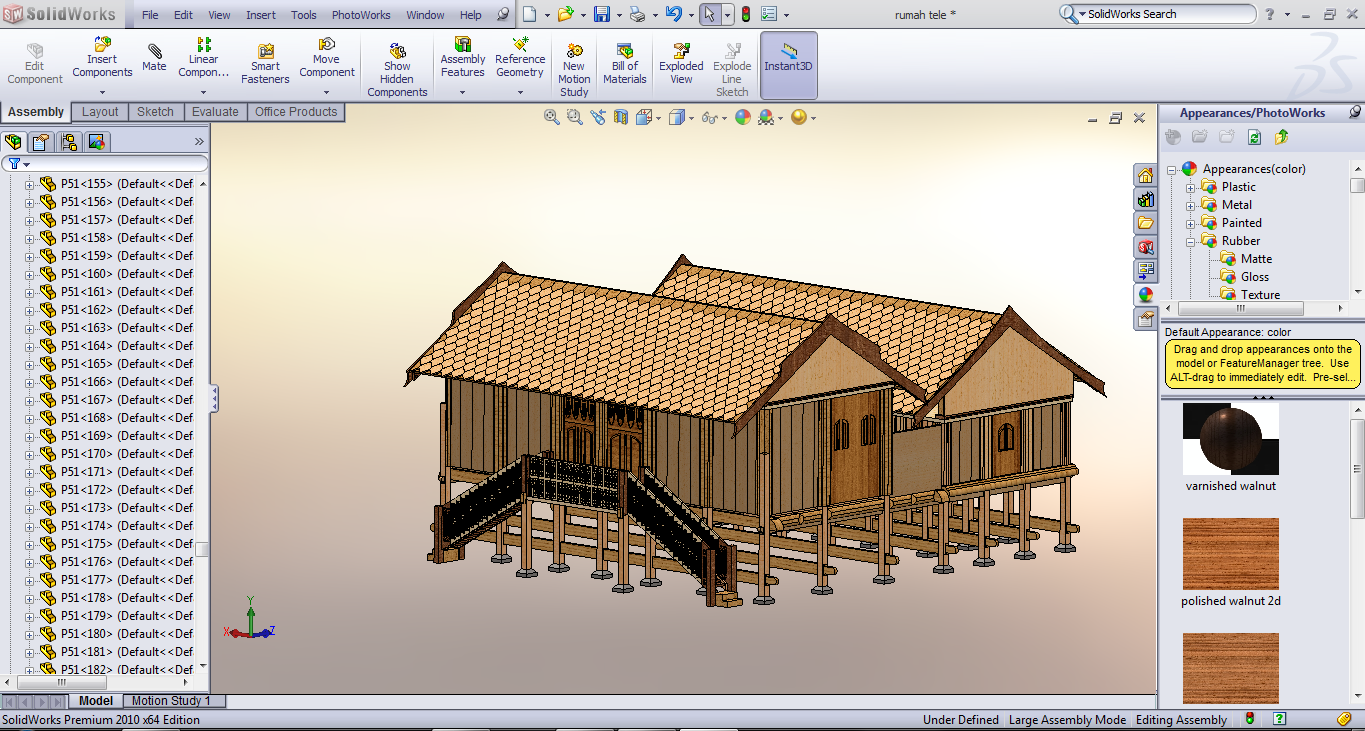Screen dimensions: 1365x731
Task: Open the File Explorer folder tab
Action: [1145, 223]
